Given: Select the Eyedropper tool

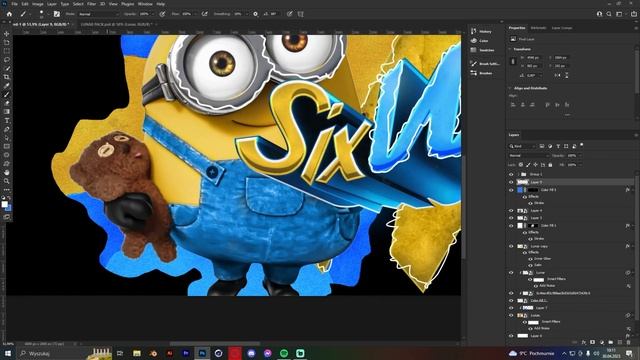Looking at the screenshot, I should point(7,86).
